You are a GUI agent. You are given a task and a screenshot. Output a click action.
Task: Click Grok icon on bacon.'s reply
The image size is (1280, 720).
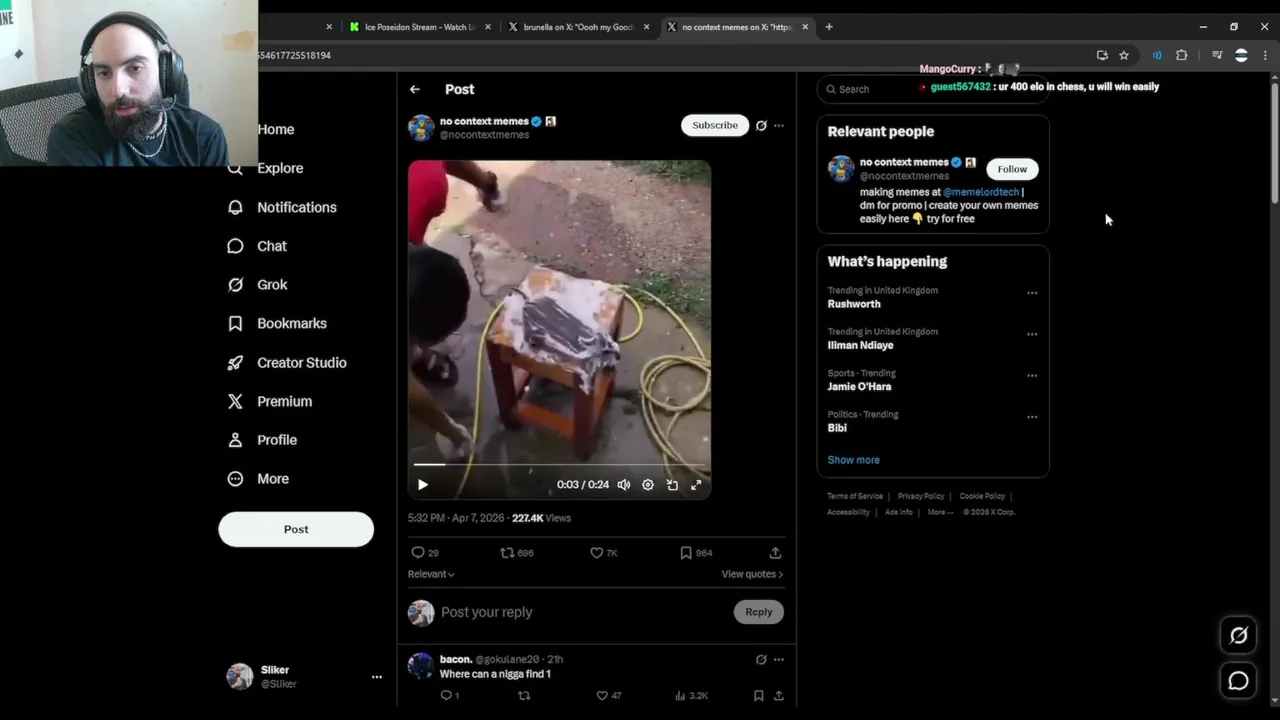tap(761, 659)
